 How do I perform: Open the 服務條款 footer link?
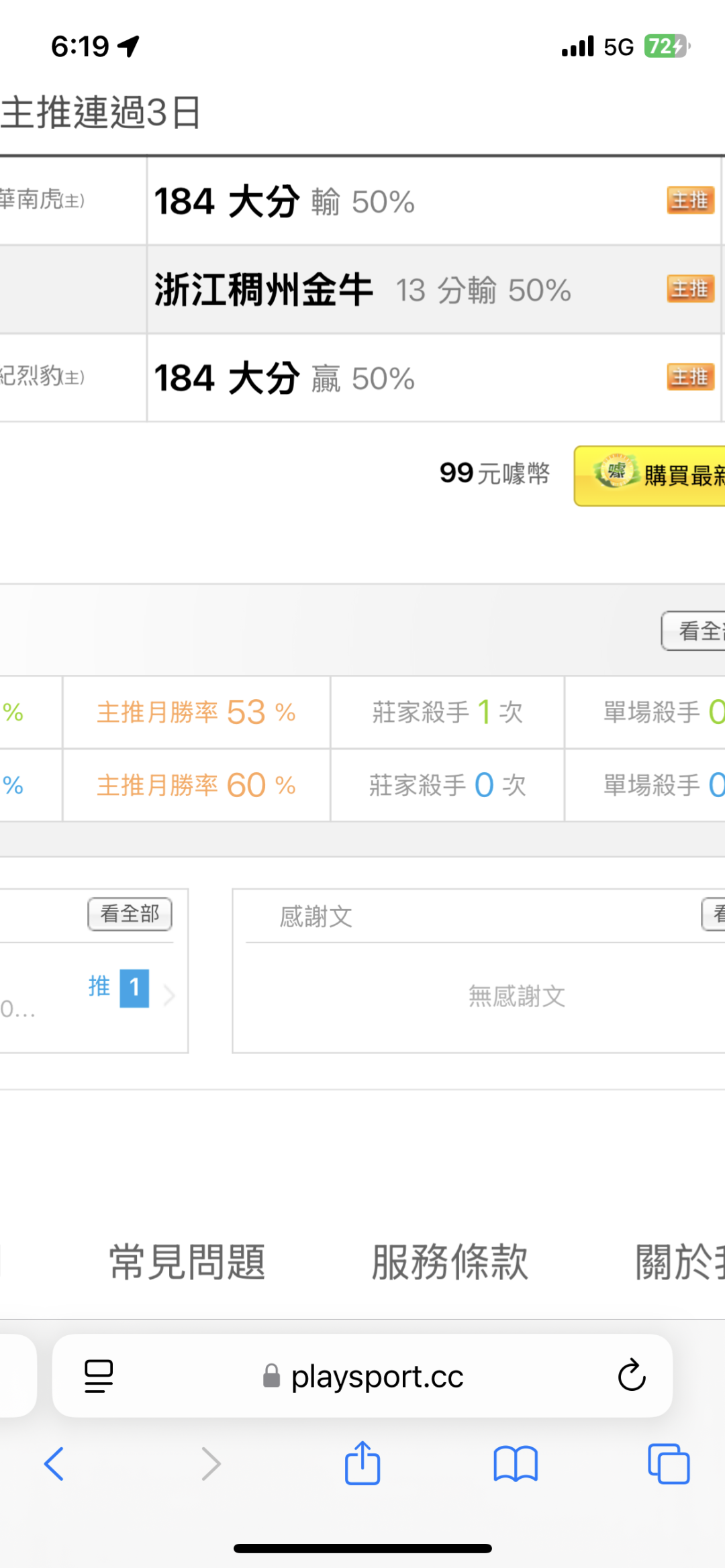click(x=450, y=1262)
